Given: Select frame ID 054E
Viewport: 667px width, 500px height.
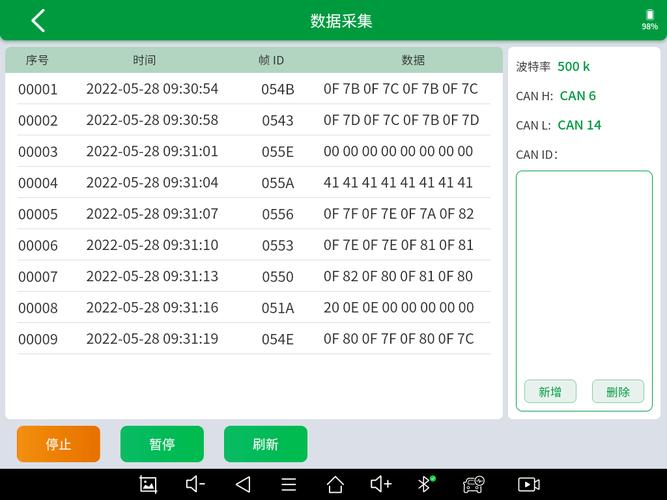Looking at the screenshot, I should click(x=278, y=339).
